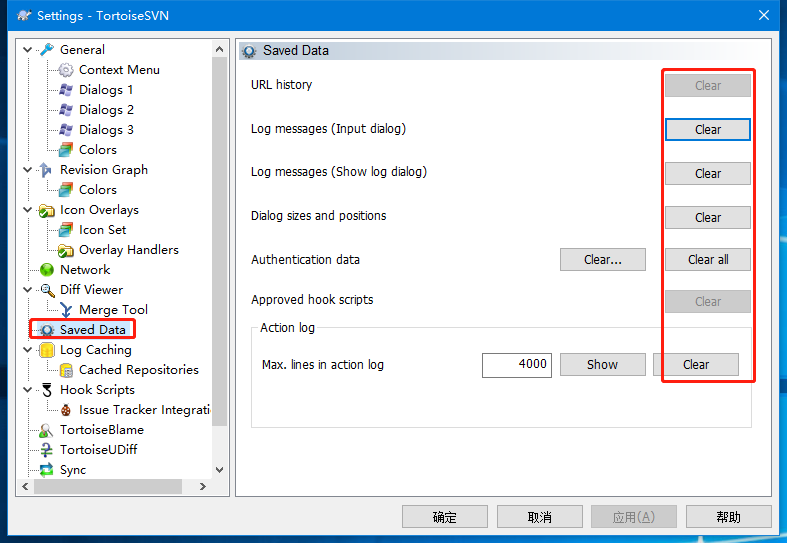
Task: Click the 确定 (OK) button
Action: 445,517
